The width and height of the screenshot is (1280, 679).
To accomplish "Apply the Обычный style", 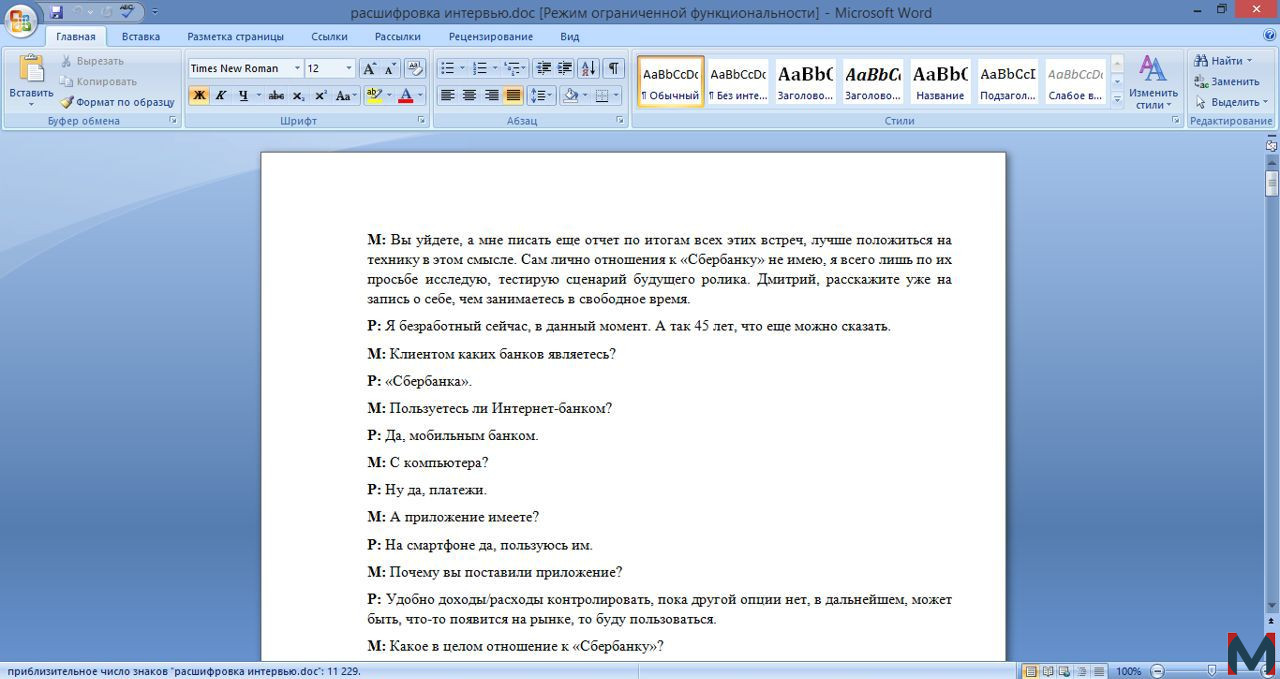I will (x=671, y=81).
